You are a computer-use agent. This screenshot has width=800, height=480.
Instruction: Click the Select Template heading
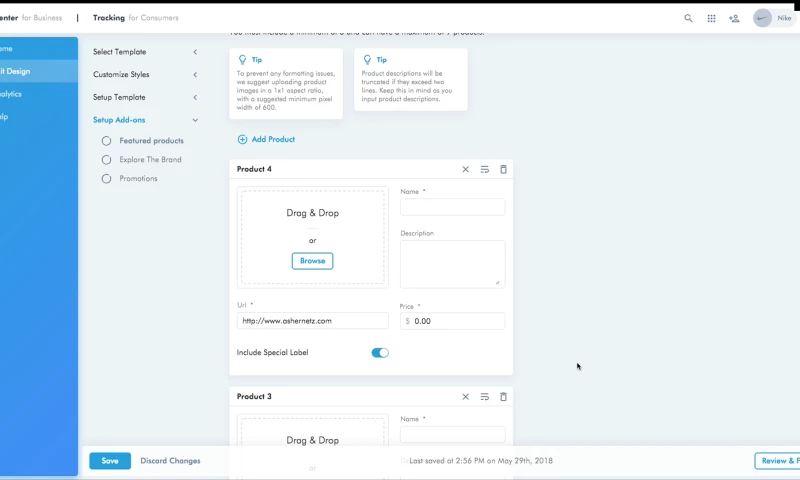119,52
